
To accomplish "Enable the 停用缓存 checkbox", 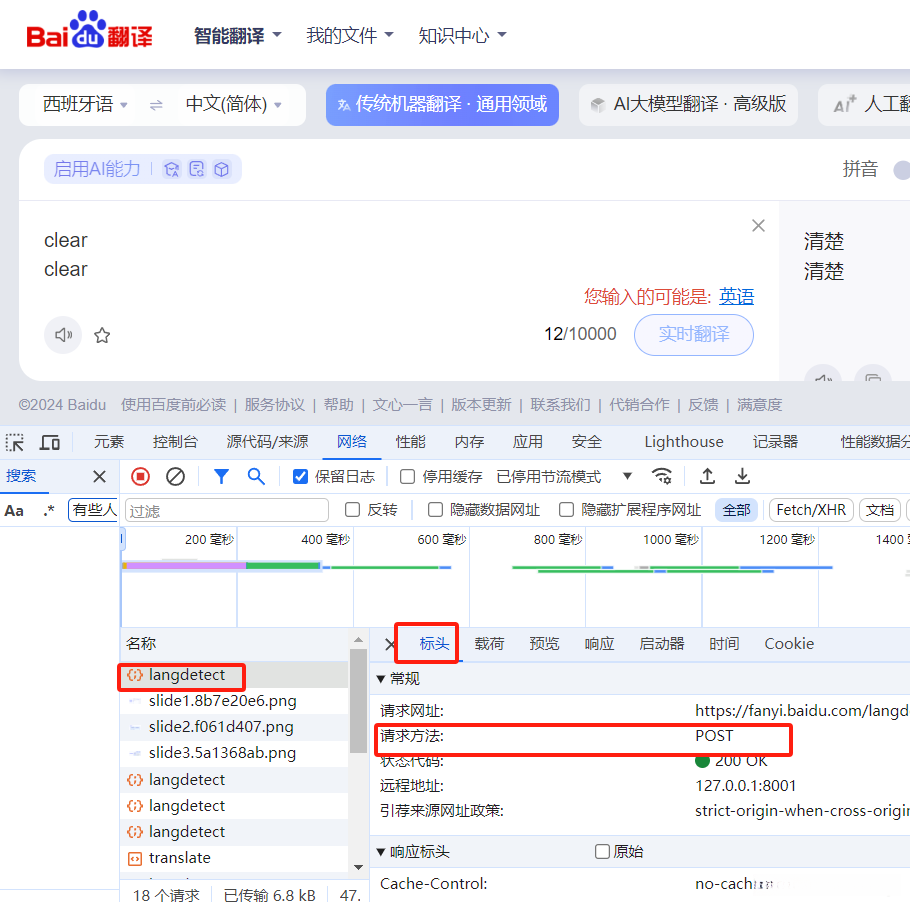I will [406, 477].
